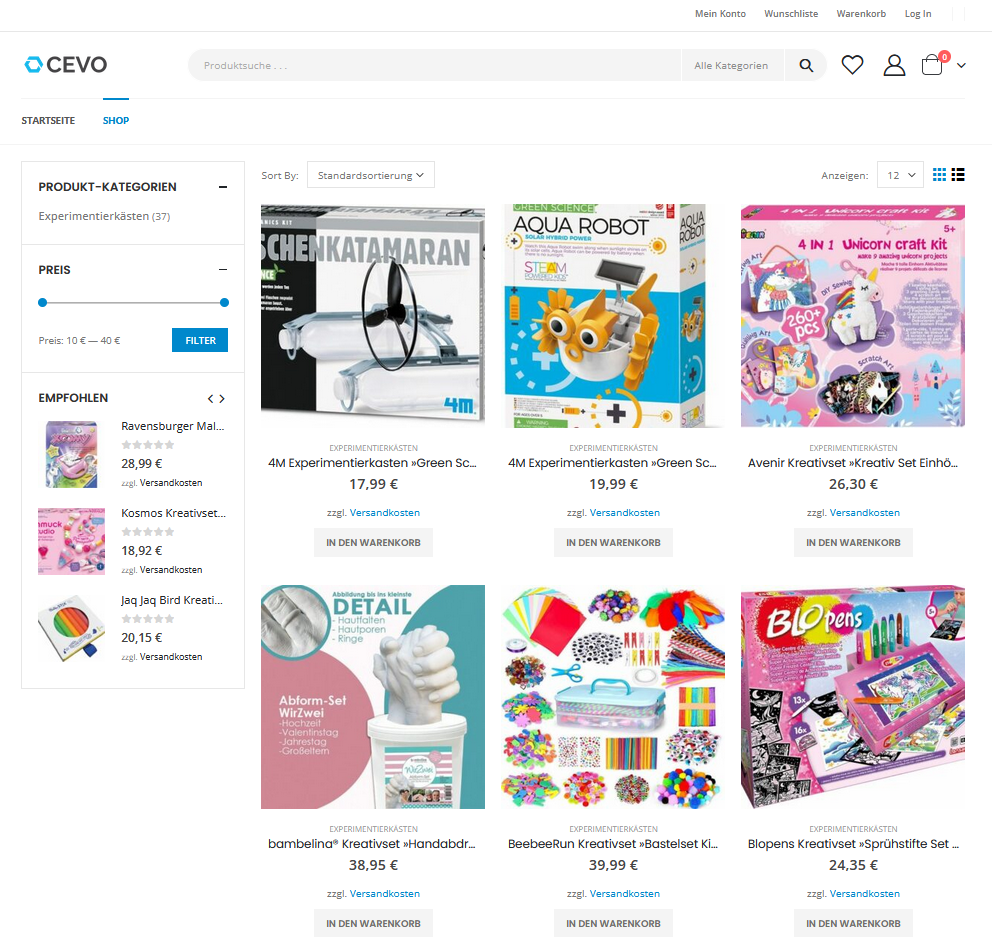
Task: Click the user account icon
Action: point(894,65)
